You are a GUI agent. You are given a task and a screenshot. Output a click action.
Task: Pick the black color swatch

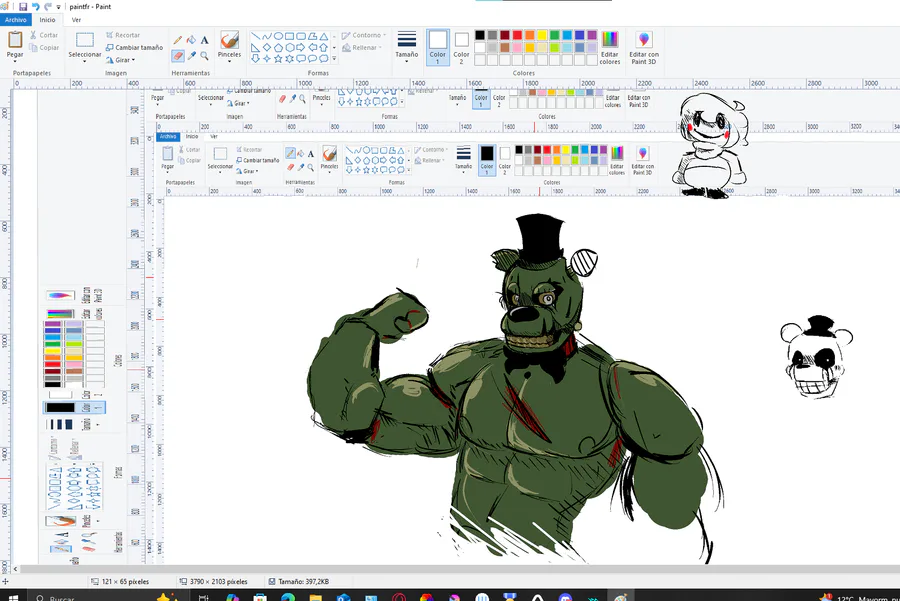click(x=480, y=36)
